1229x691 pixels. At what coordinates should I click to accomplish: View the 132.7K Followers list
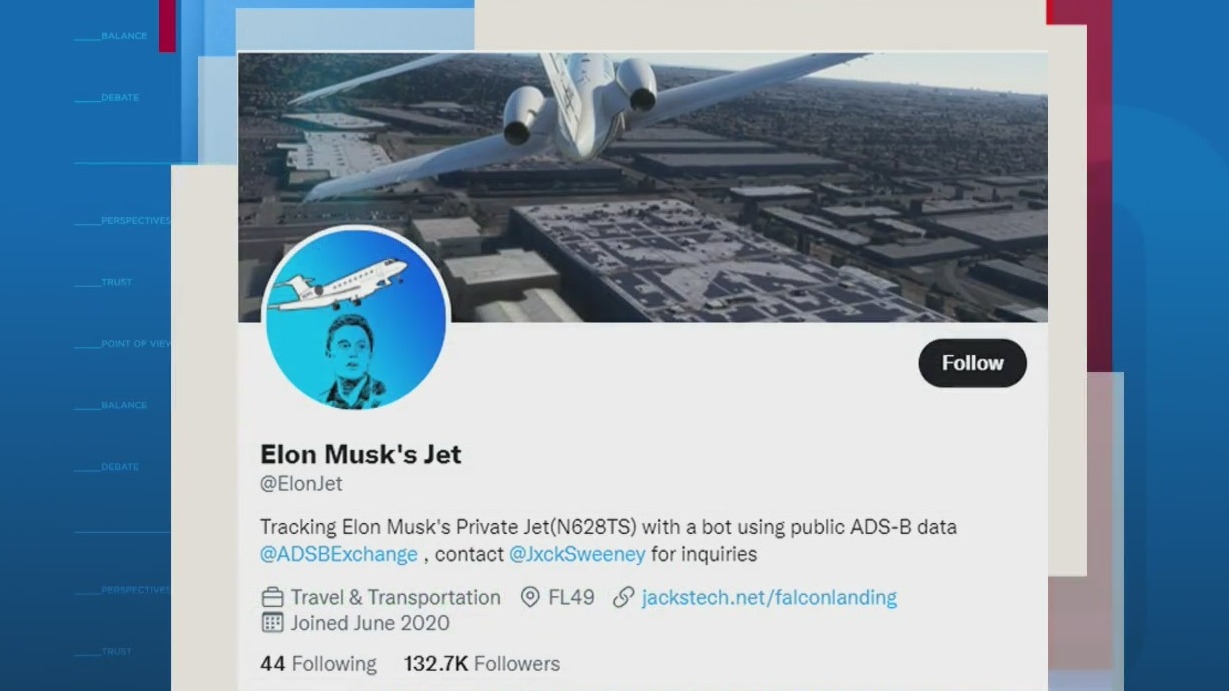coord(482,664)
